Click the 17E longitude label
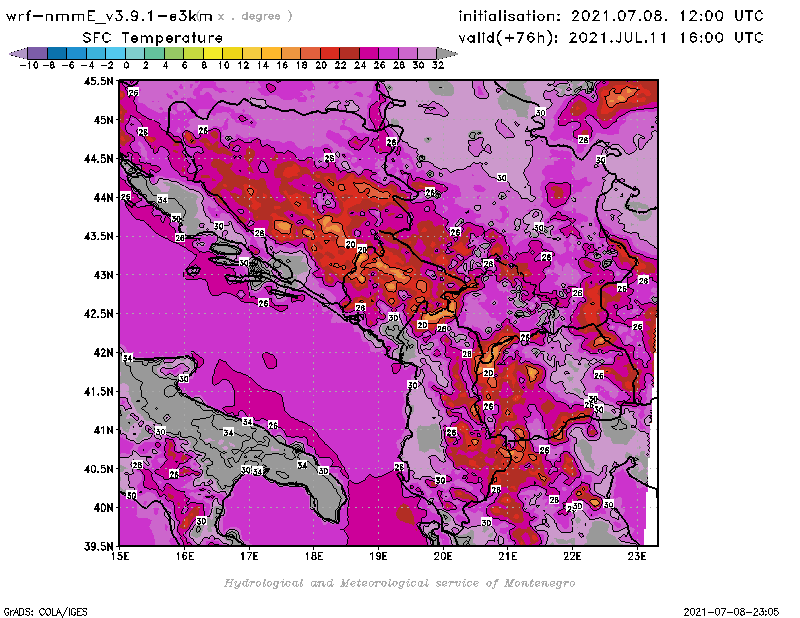The image size is (800, 618). point(249,556)
